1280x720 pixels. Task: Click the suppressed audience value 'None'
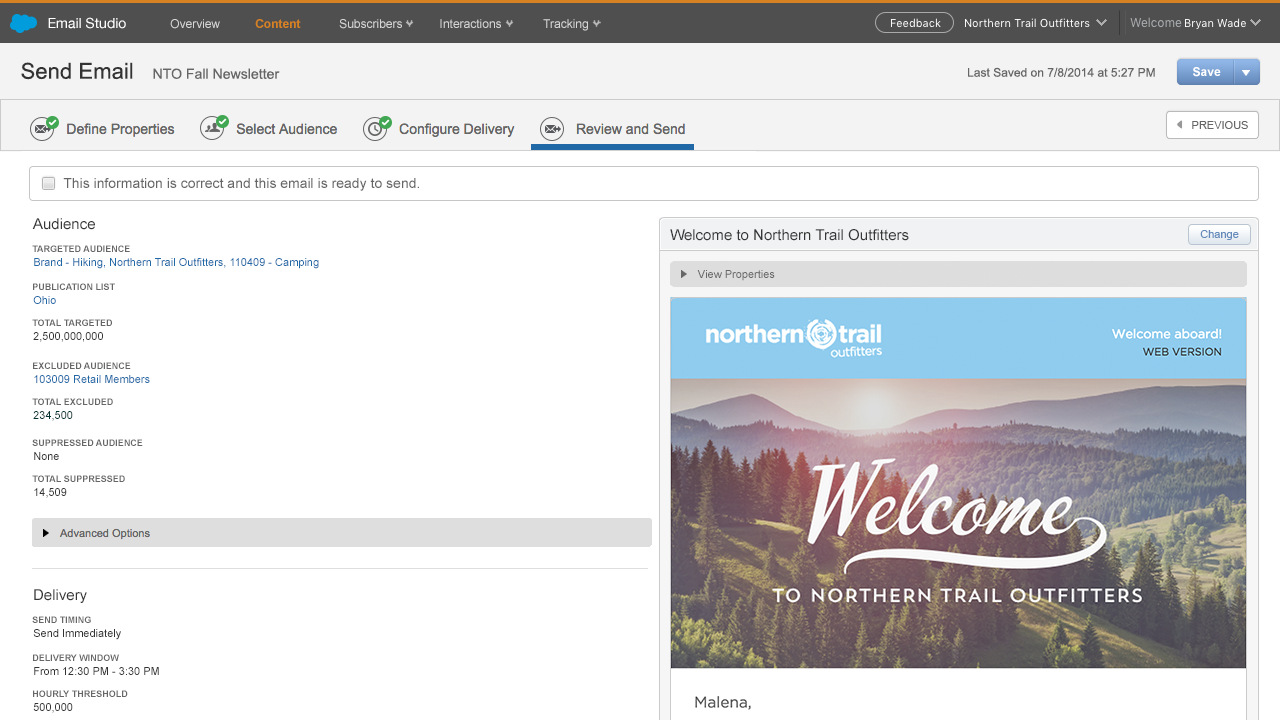coord(46,456)
